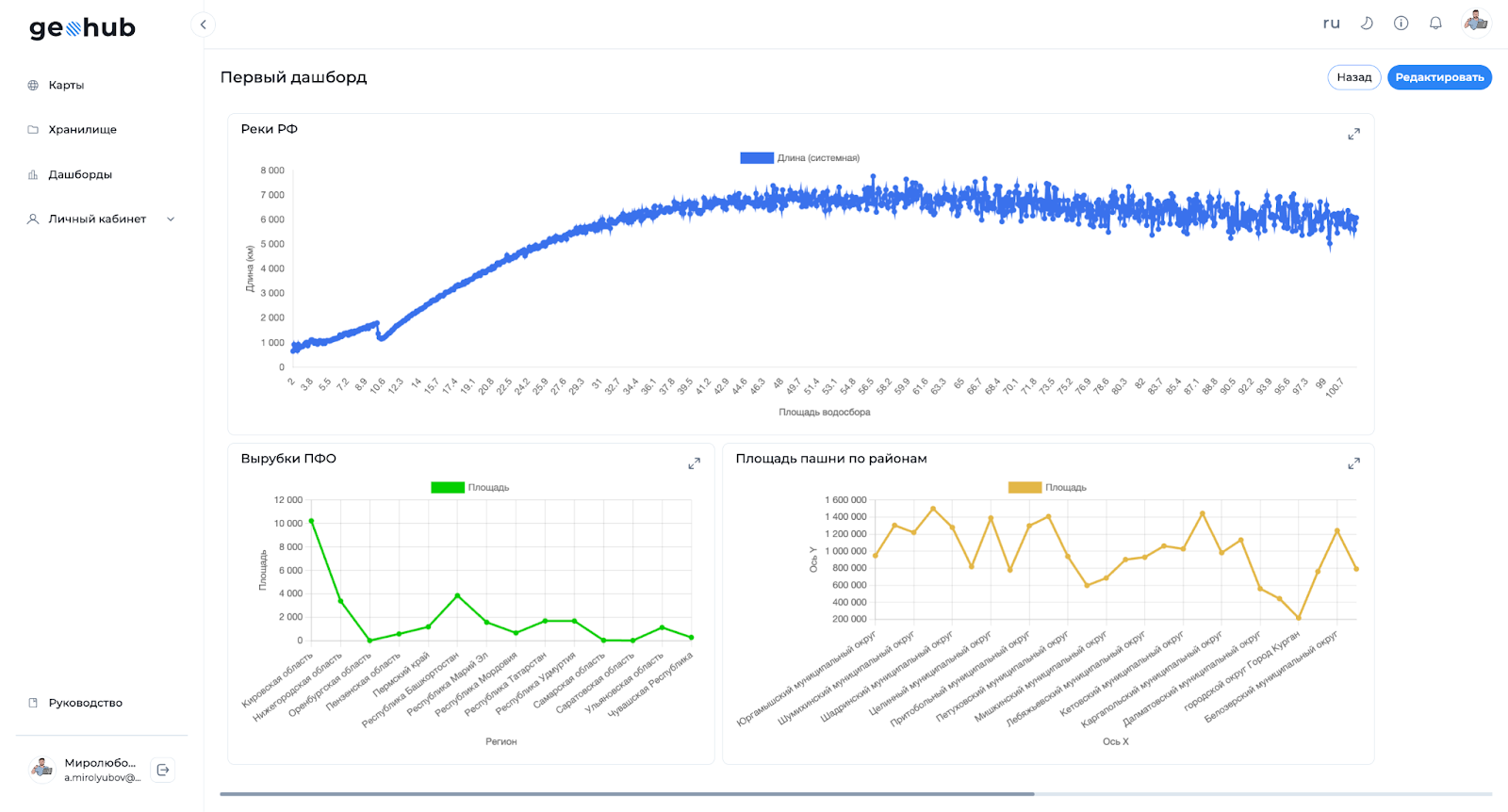Click the Реки РФ widget title
The image size is (1508, 812).
pos(269,129)
